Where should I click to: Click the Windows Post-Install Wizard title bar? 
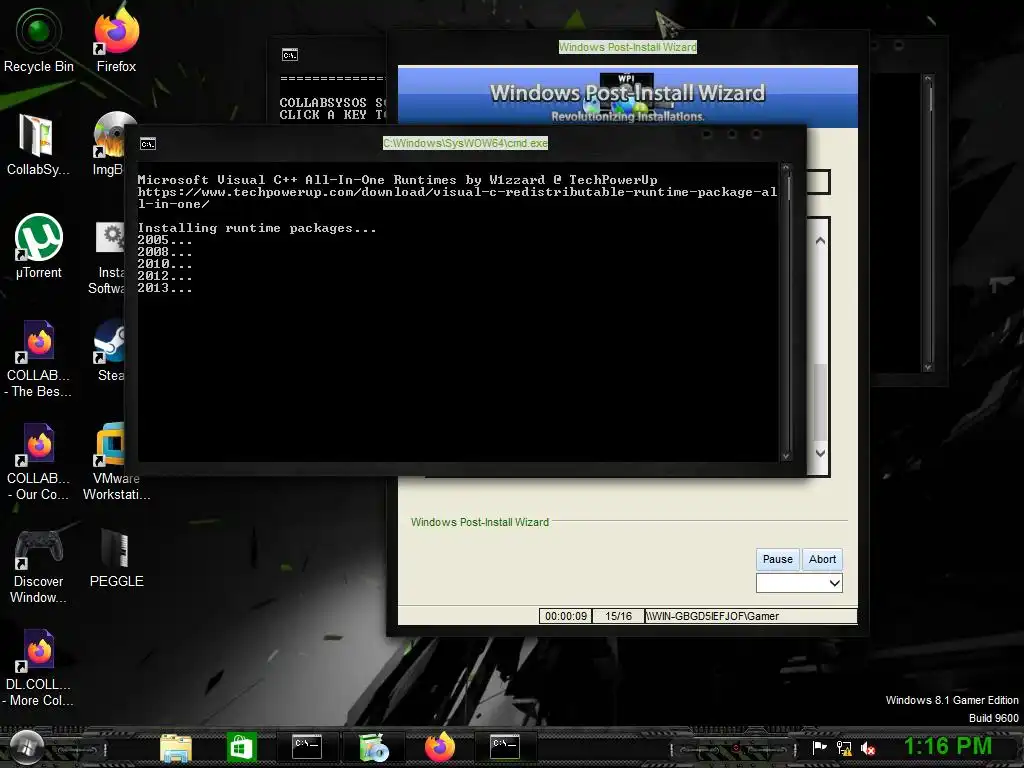click(x=628, y=47)
